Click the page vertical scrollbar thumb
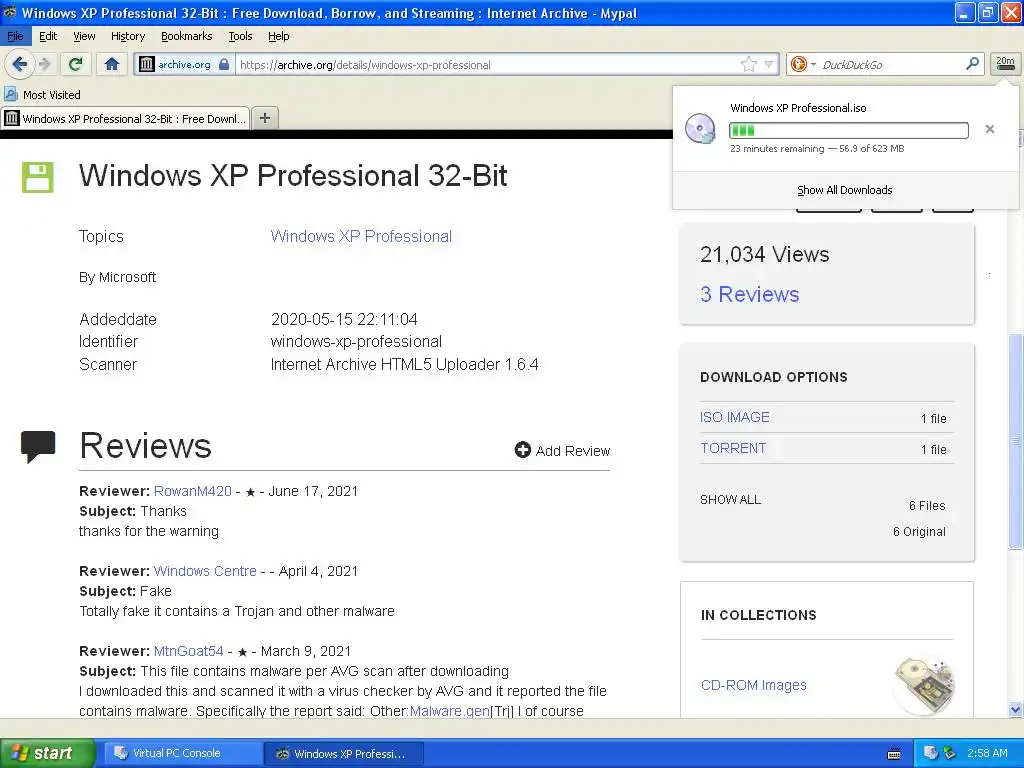Image resolution: width=1024 pixels, height=768 pixels. 1015,441
